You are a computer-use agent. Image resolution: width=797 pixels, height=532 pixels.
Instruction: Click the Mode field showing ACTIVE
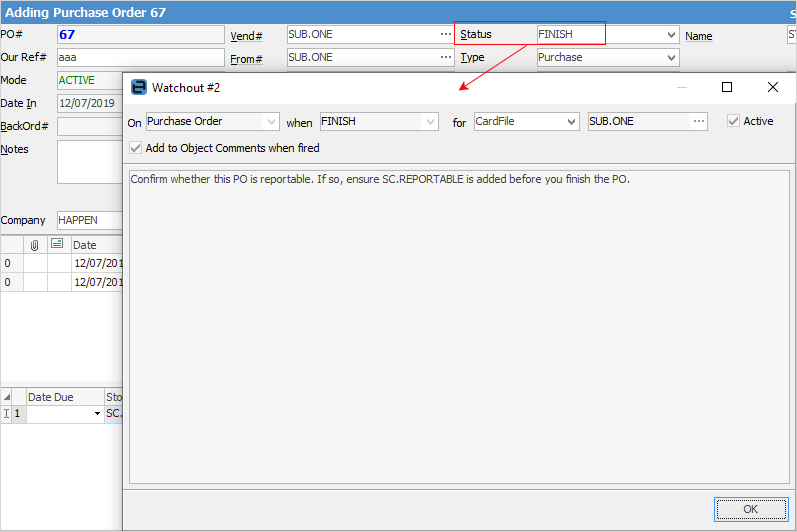(x=90, y=80)
